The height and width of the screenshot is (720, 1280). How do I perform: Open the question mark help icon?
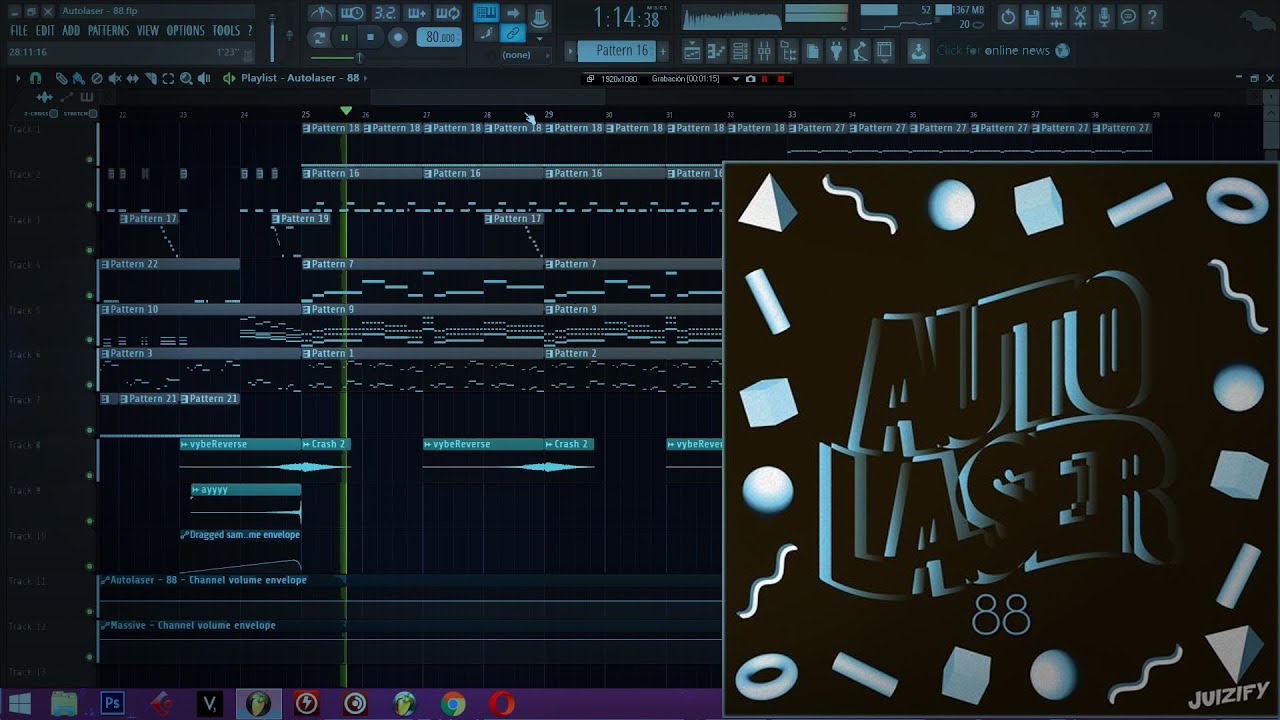[x=1152, y=17]
